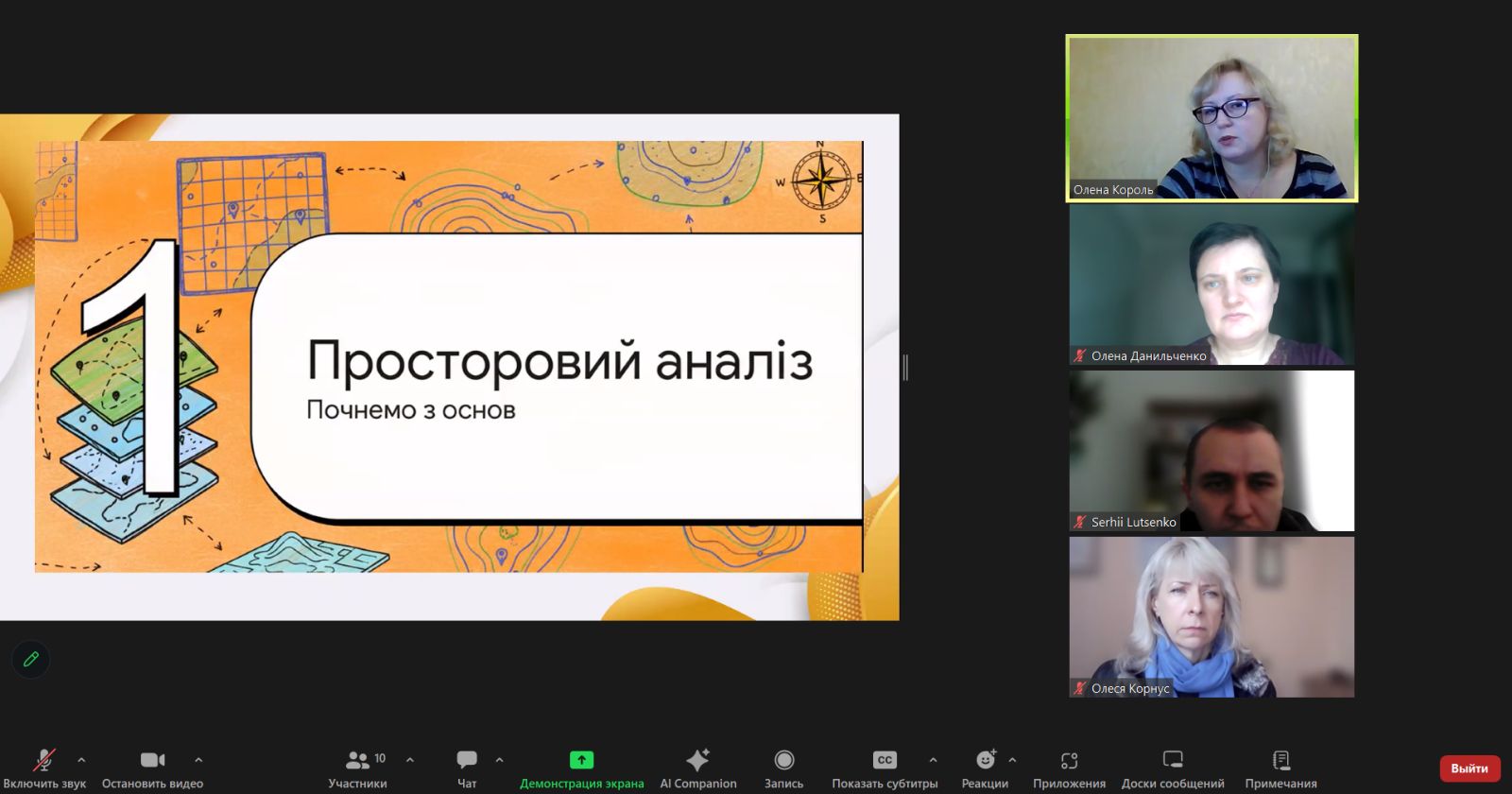Screen dimensions: 1512x794
Task: Toggle captions with Показать субтитры
Action: coord(884,761)
